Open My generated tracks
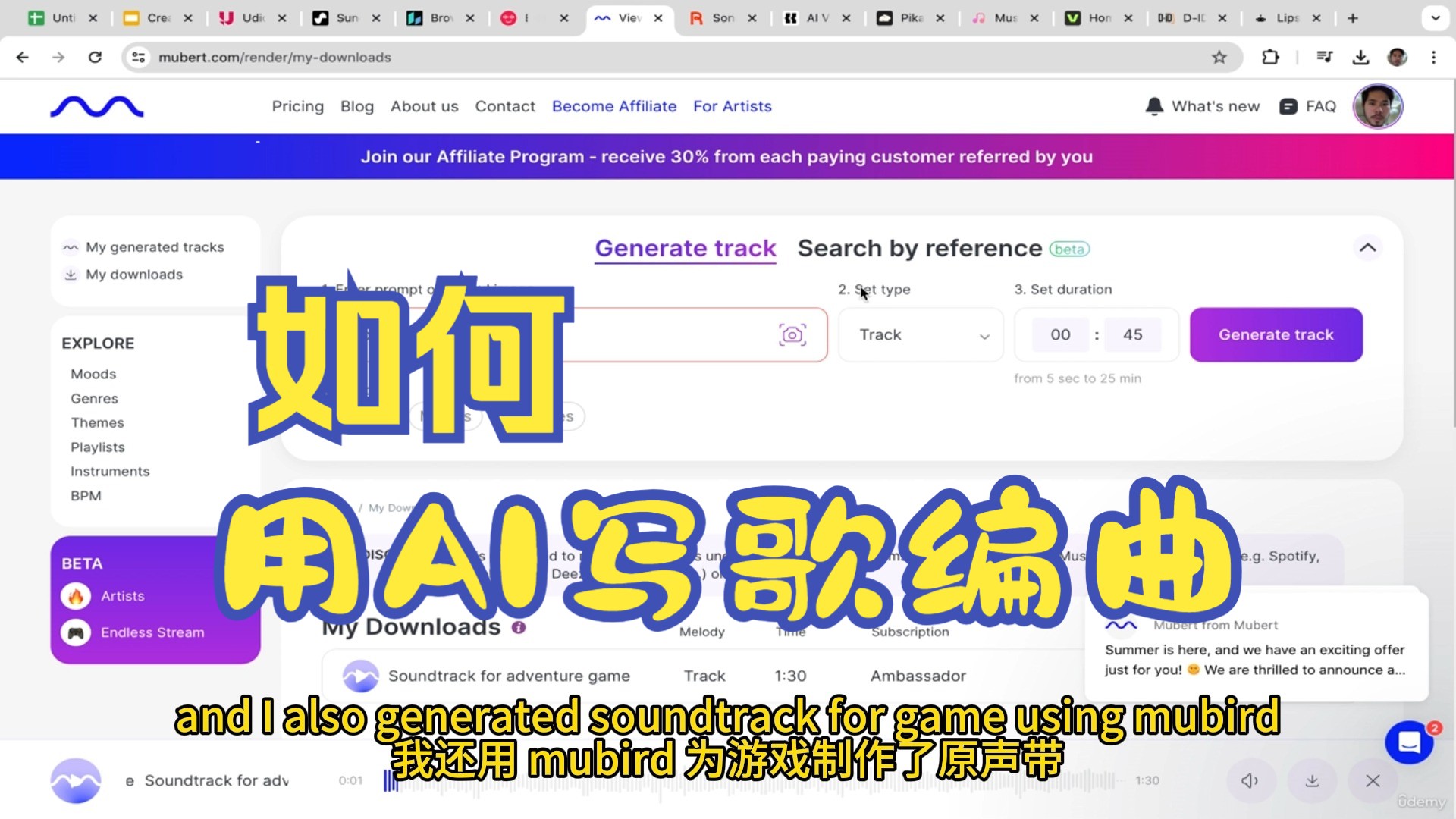The height and width of the screenshot is (819, 1456). point(155,247)
